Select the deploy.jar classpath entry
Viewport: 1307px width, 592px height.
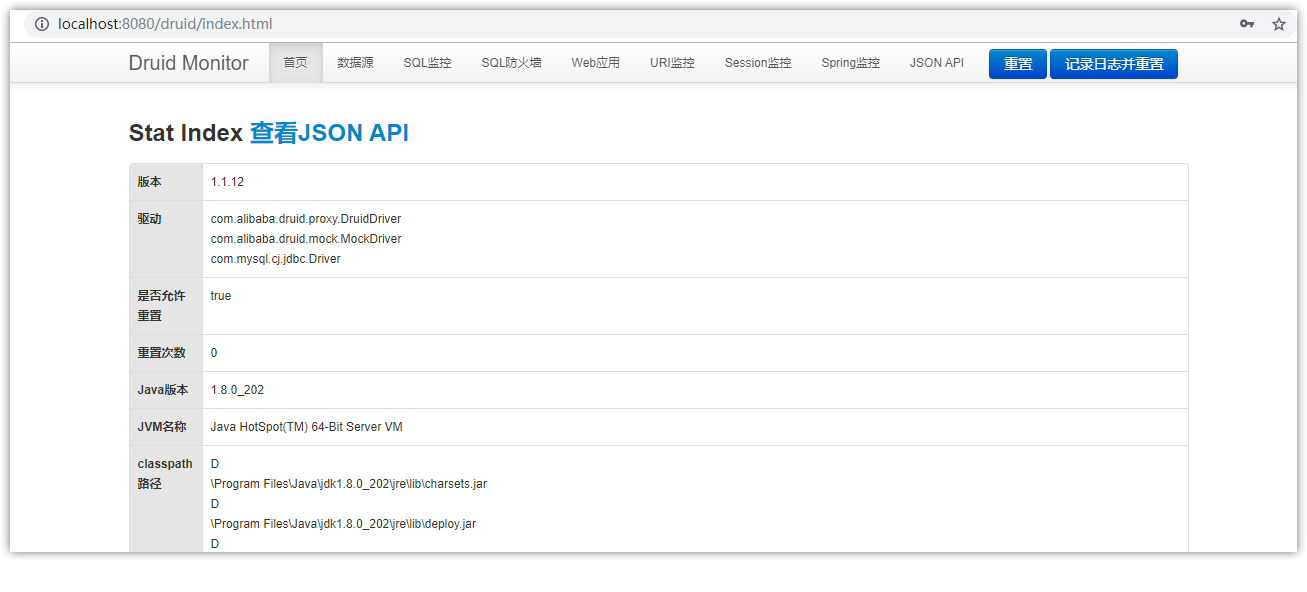343,524
